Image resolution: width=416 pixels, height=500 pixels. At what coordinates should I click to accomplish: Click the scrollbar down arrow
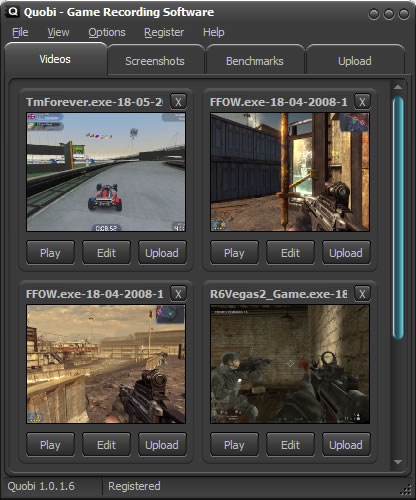(398, 462)
